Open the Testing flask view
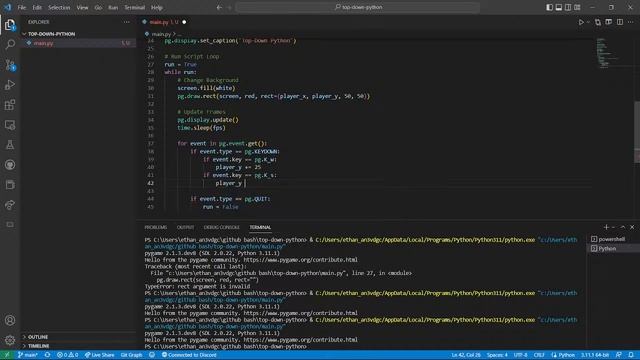This screenshot has width=640, height=360. (10, 144)
